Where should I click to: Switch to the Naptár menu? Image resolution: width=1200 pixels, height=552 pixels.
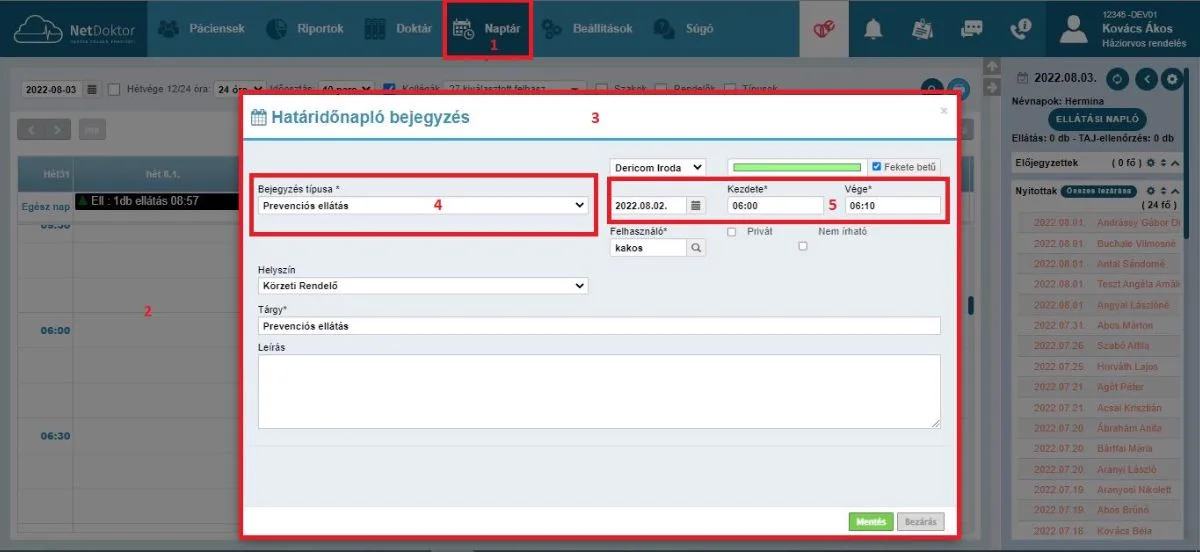click(487, 29)
